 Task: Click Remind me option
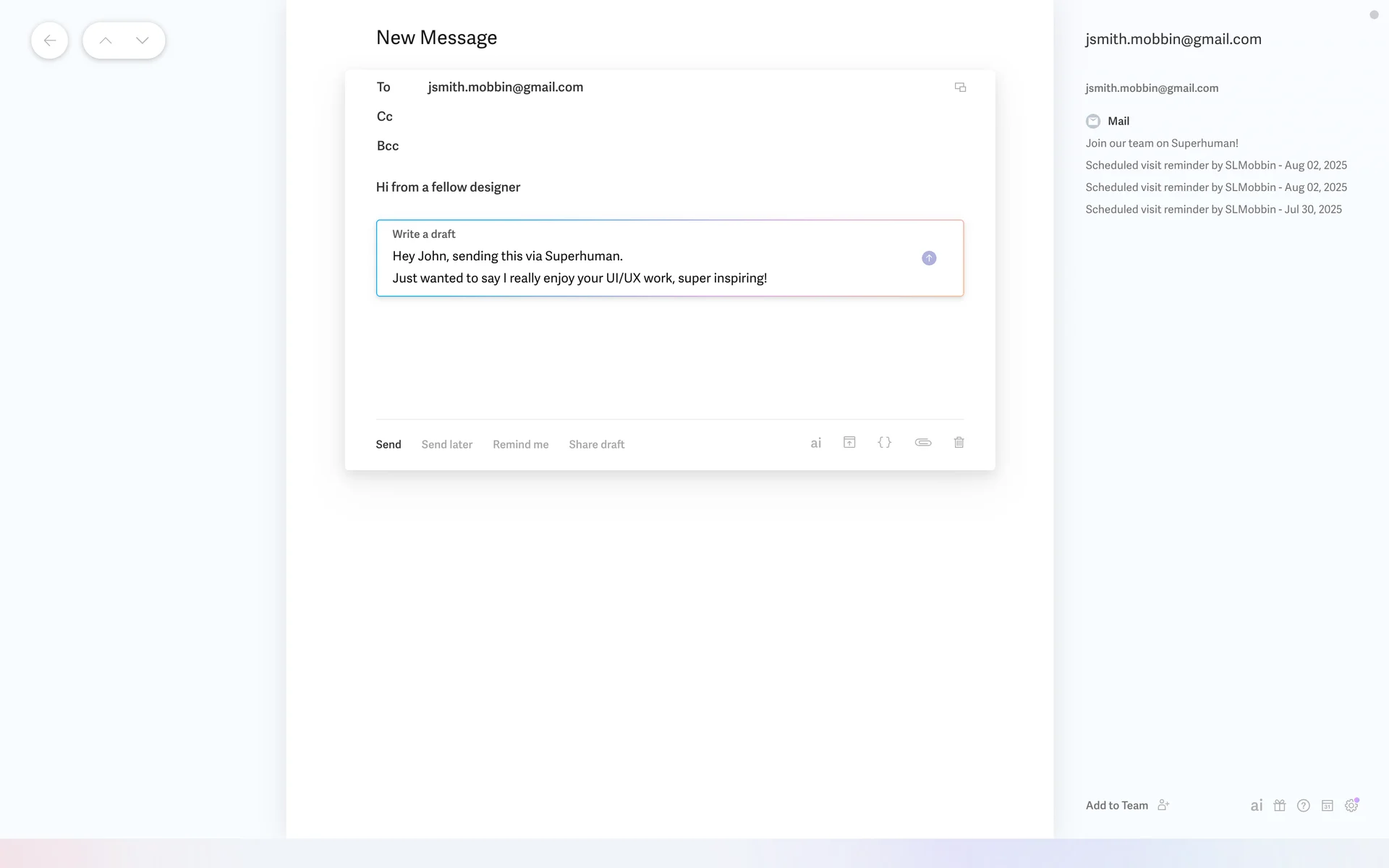520,445
